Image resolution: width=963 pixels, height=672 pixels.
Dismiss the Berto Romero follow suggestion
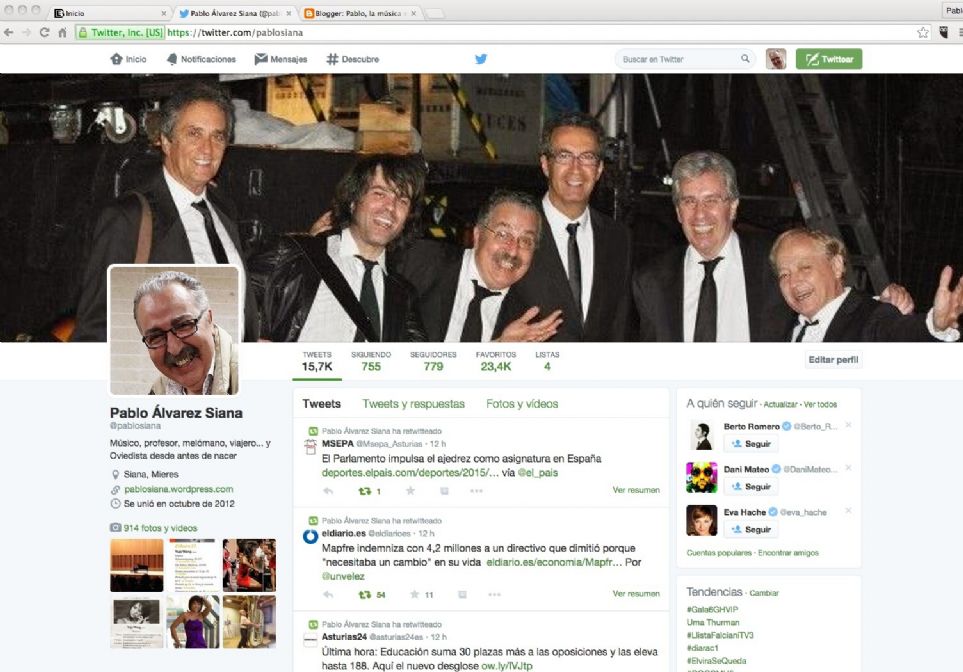click(x=848, y=426)
